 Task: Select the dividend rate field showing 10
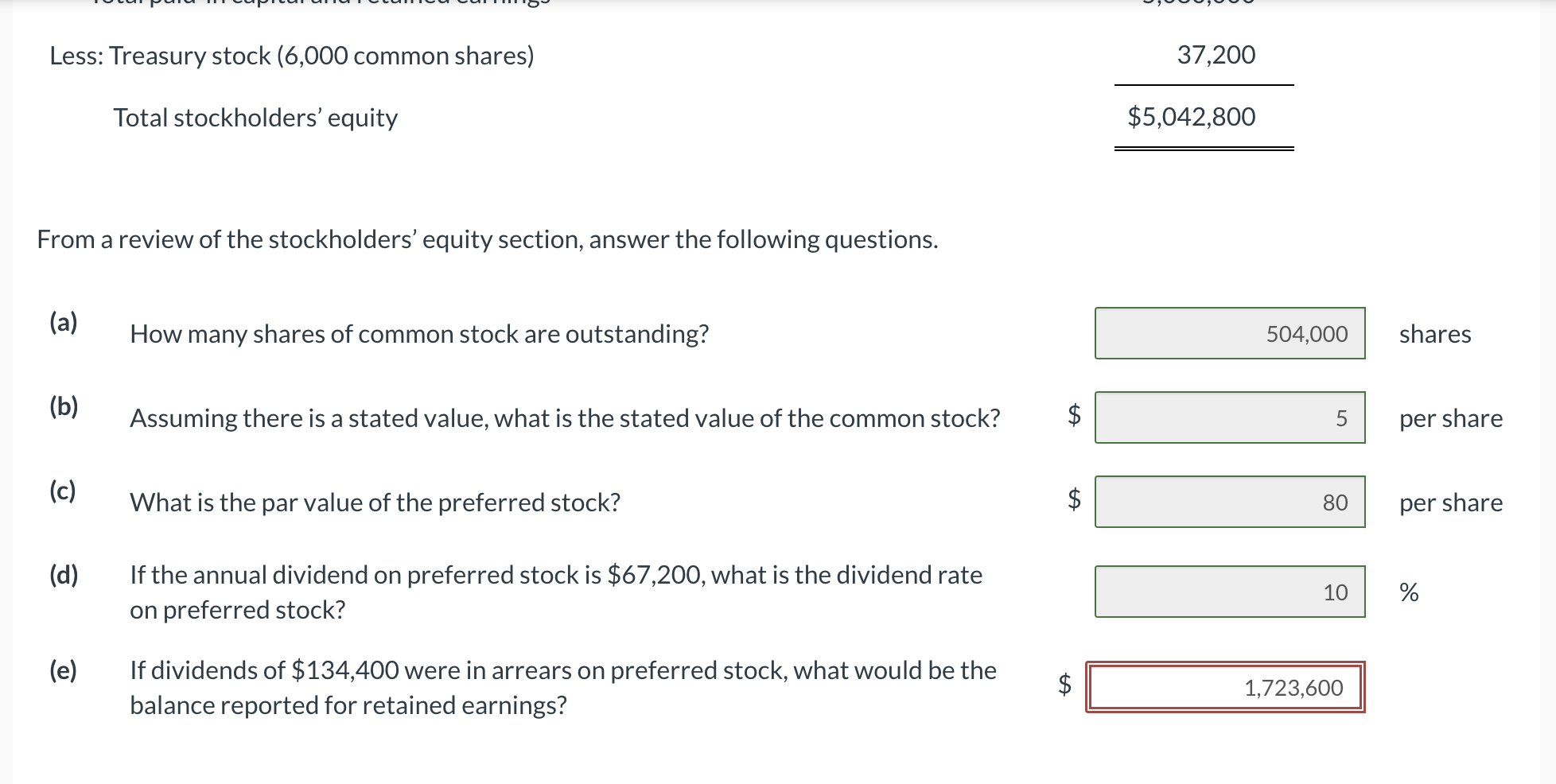pyautogui.click(x=1229, y=592)
